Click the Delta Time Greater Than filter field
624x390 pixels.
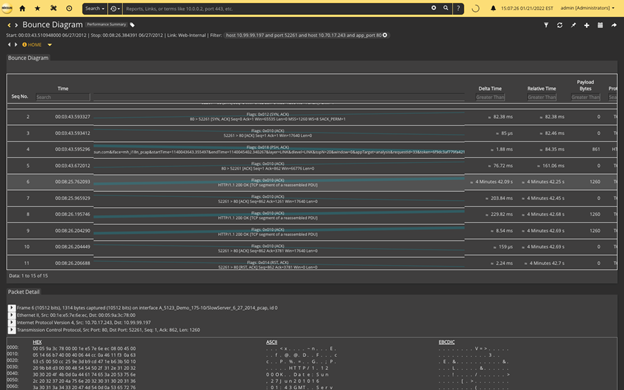click(490, 97)
